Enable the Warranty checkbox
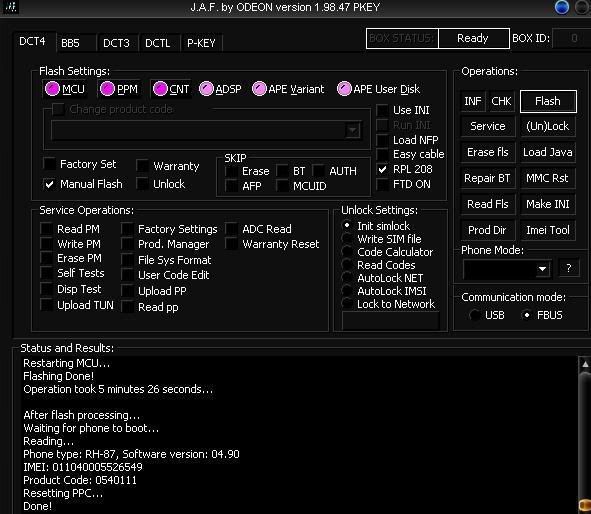Viewport: 591px width, 514px height. [142, 165]
